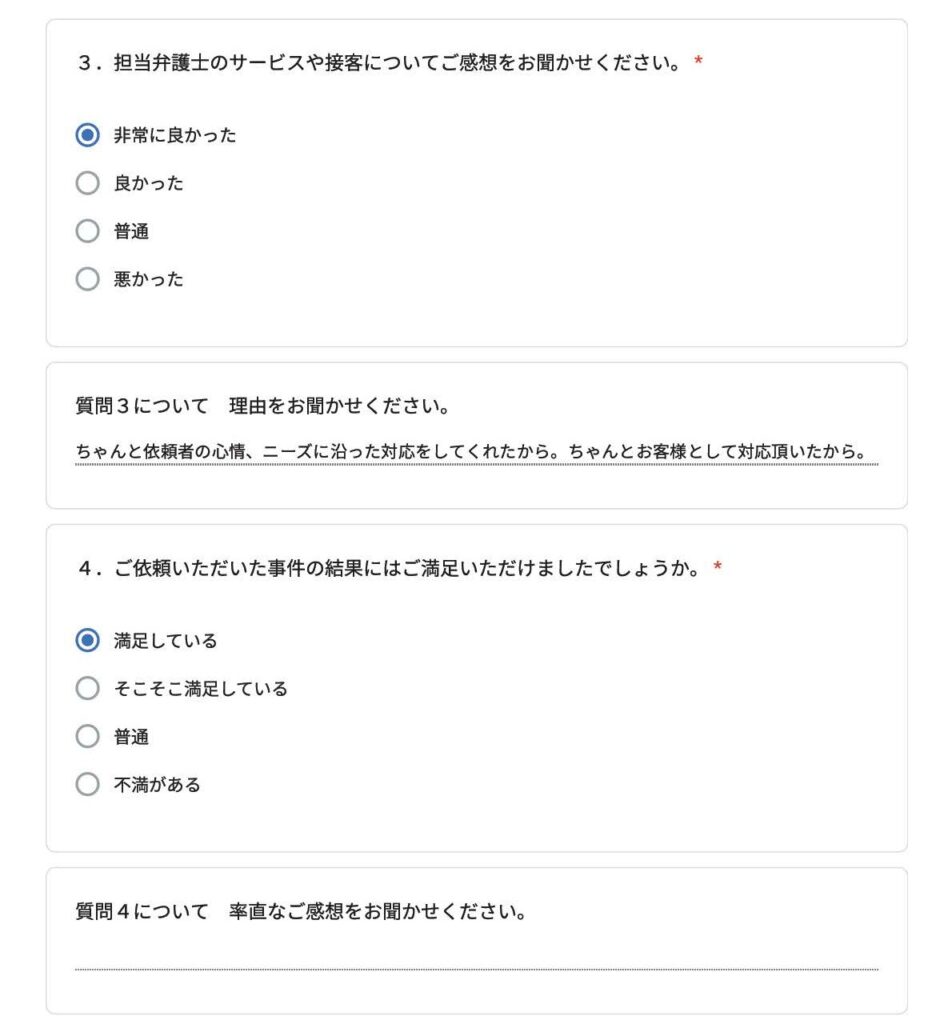Choose the そこそこ満足している radio button

click(x=87, y=688)
